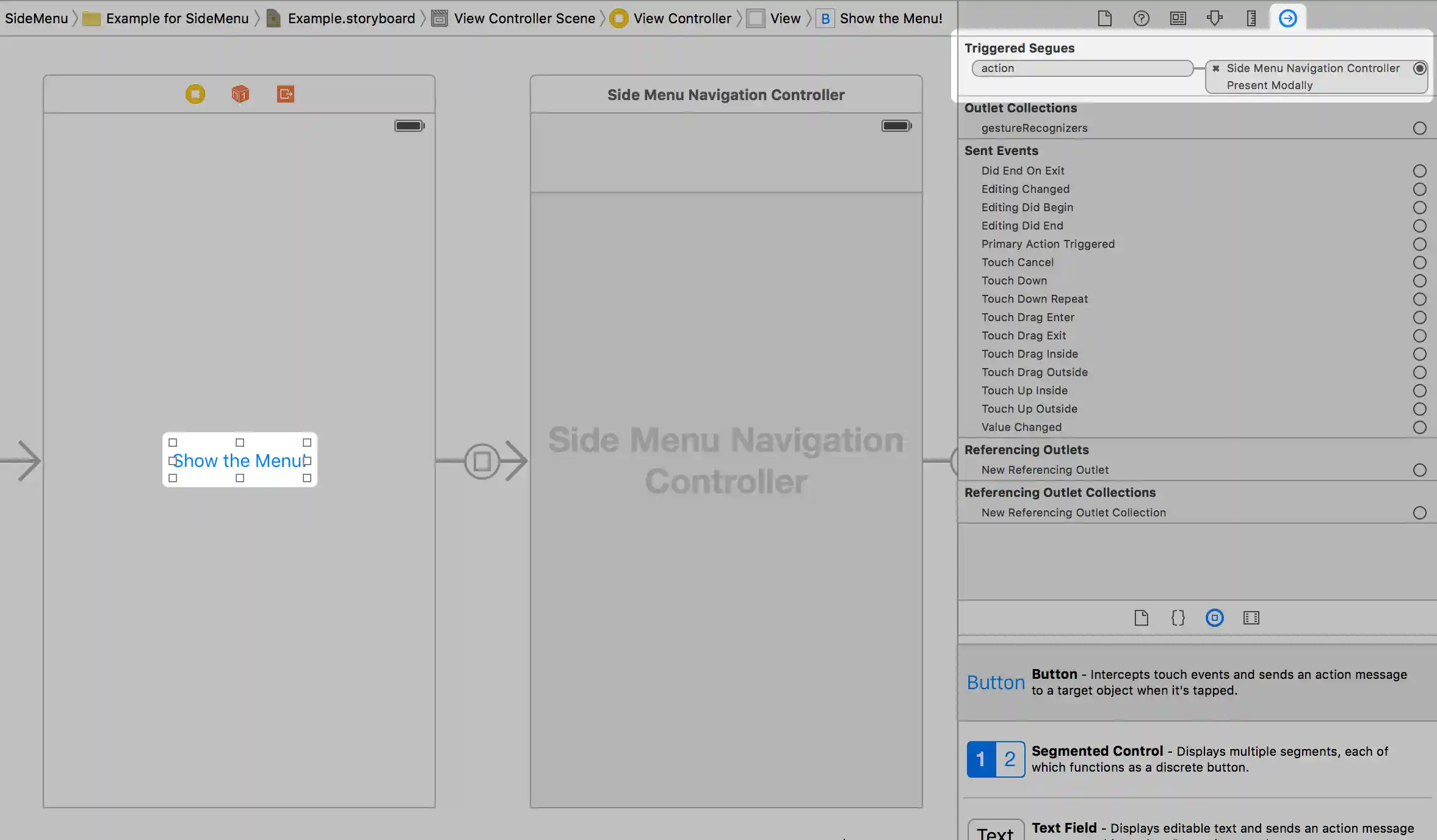Switch to the Attributes inspector

coord(1214,18)
